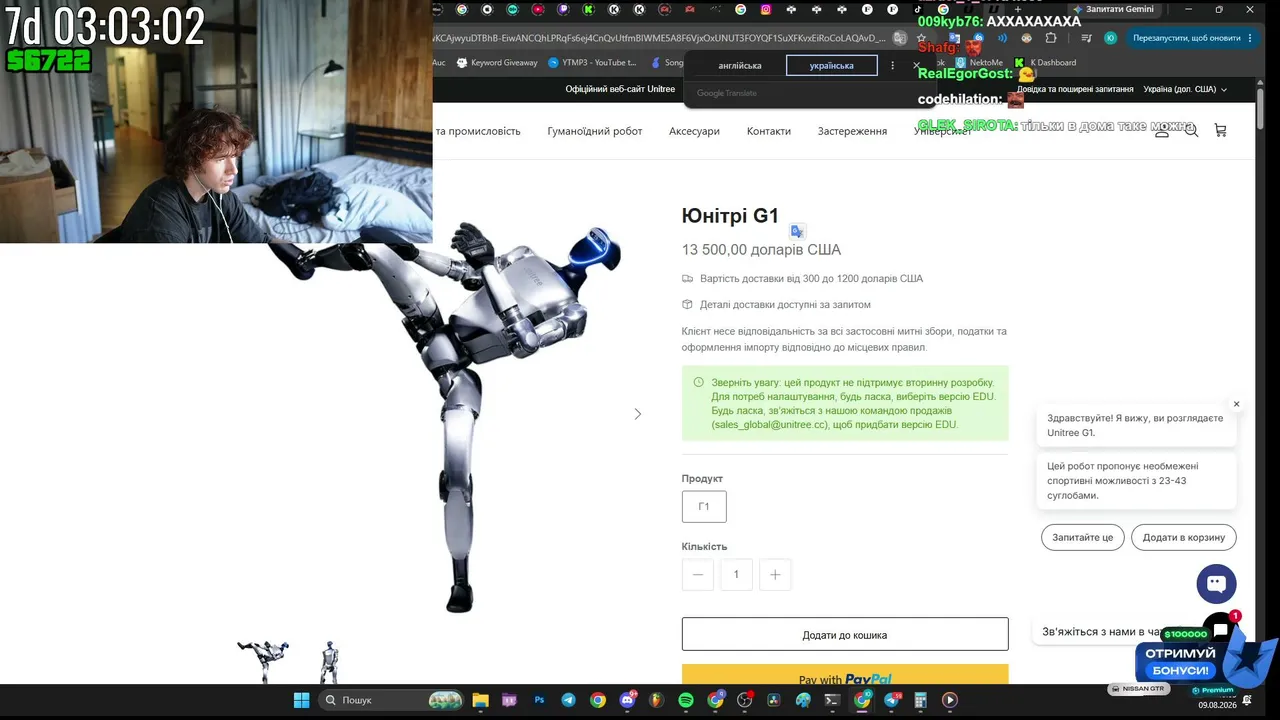Close the Google Translate popup
Screen dimensions: 1280x720
pyautogui.click(x=916, y=65)
